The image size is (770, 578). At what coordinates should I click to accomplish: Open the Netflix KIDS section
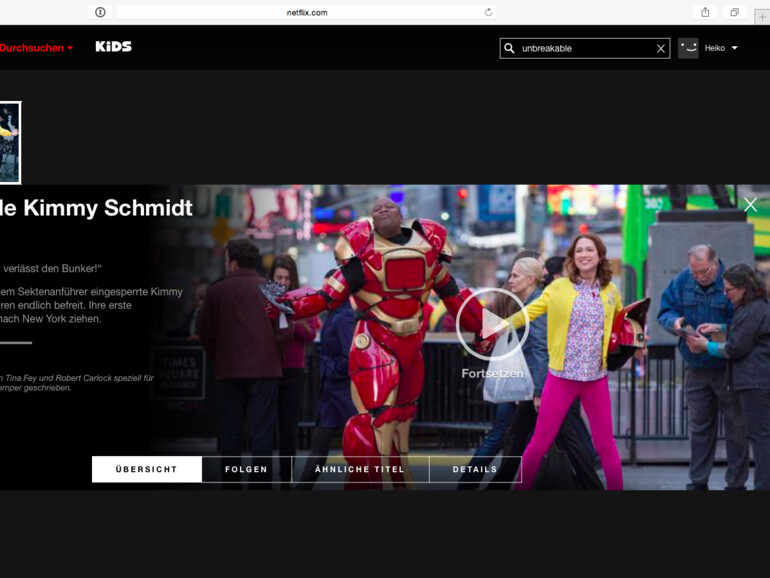click(113, 47)
